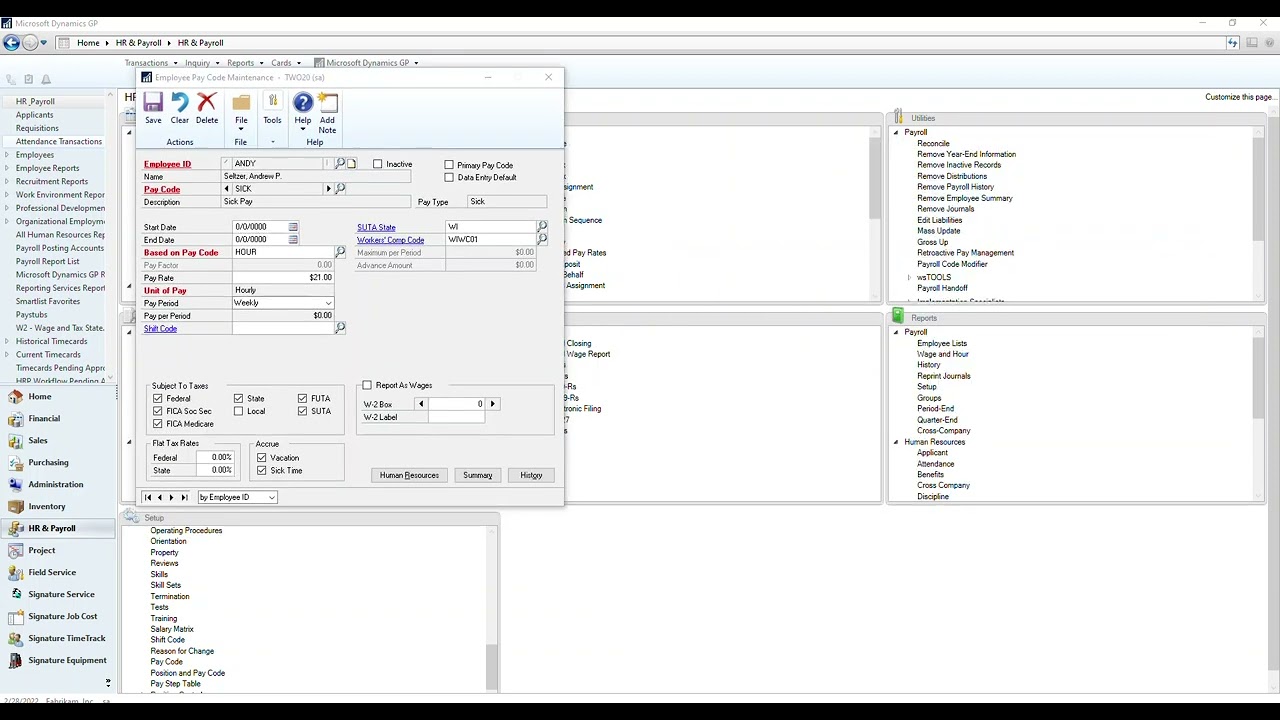The width and height of the screenshot is (1280, 720).
Task: Click the SUTA State link label
Action: tap(376, 227)
